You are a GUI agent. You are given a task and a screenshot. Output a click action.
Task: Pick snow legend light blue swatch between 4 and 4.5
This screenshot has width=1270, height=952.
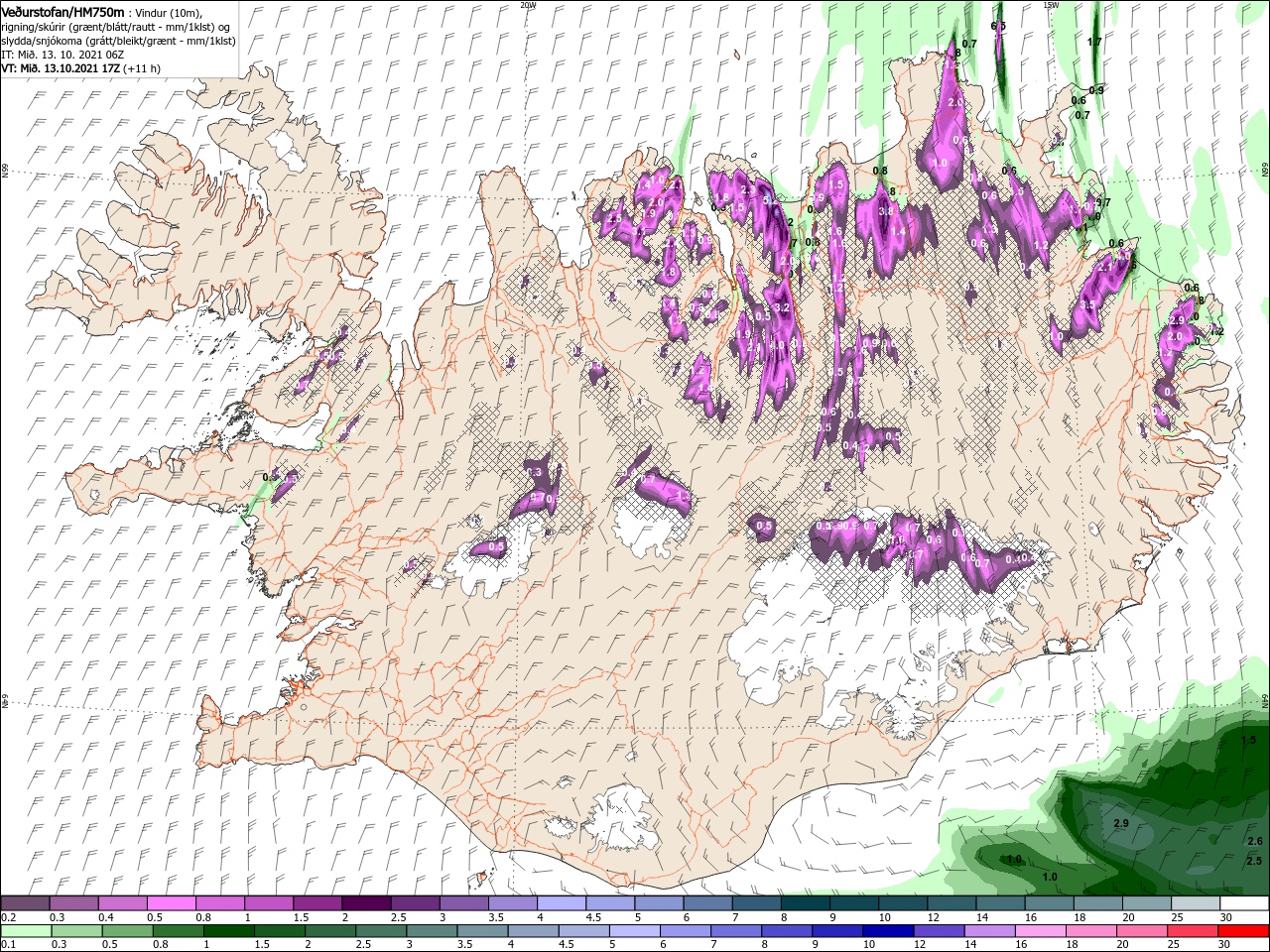562,903
